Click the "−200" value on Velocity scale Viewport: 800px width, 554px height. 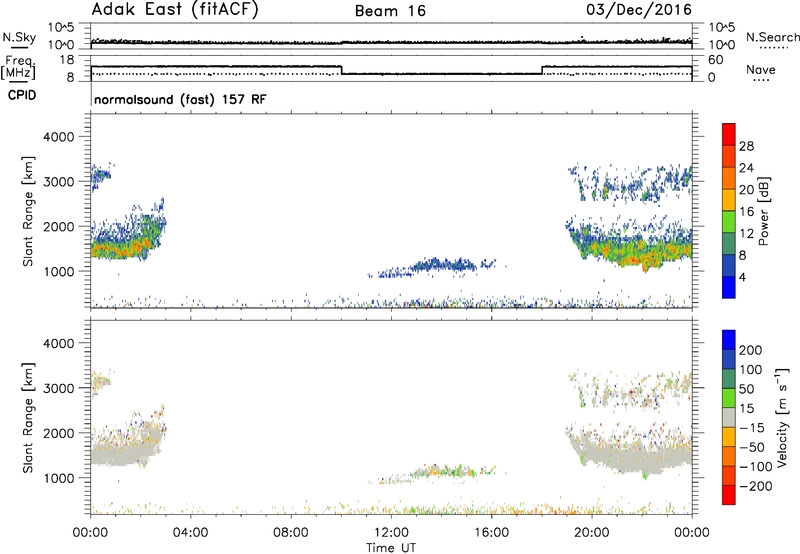756,486
